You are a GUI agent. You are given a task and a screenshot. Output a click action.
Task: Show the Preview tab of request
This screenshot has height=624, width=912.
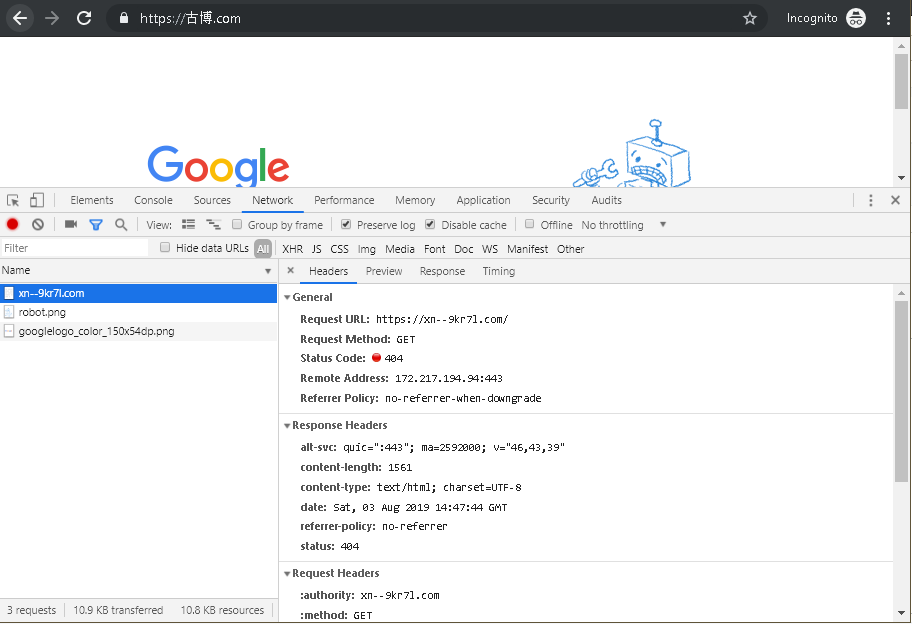click(384, 271)
